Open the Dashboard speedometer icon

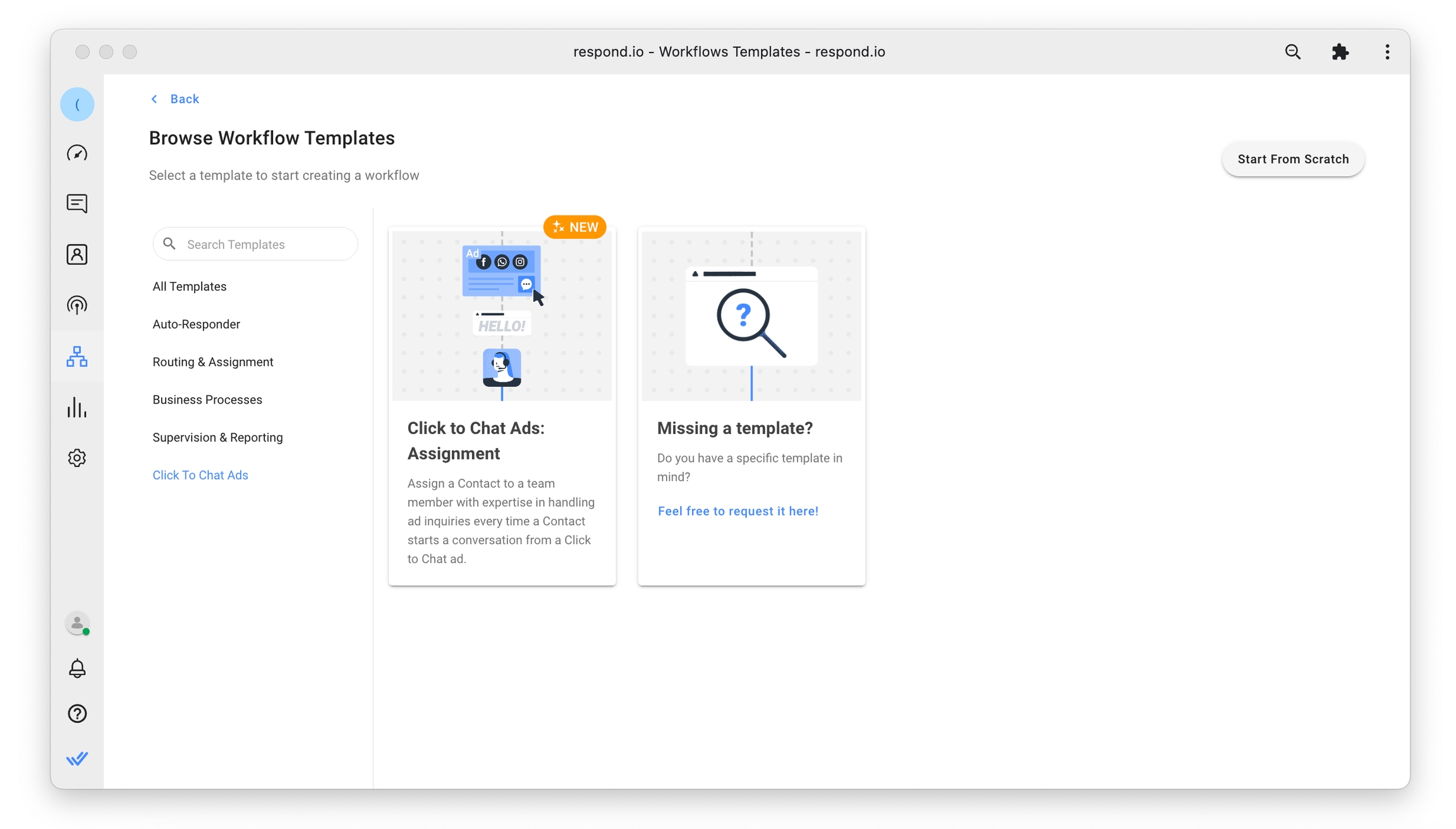click(x=77, y=154)
